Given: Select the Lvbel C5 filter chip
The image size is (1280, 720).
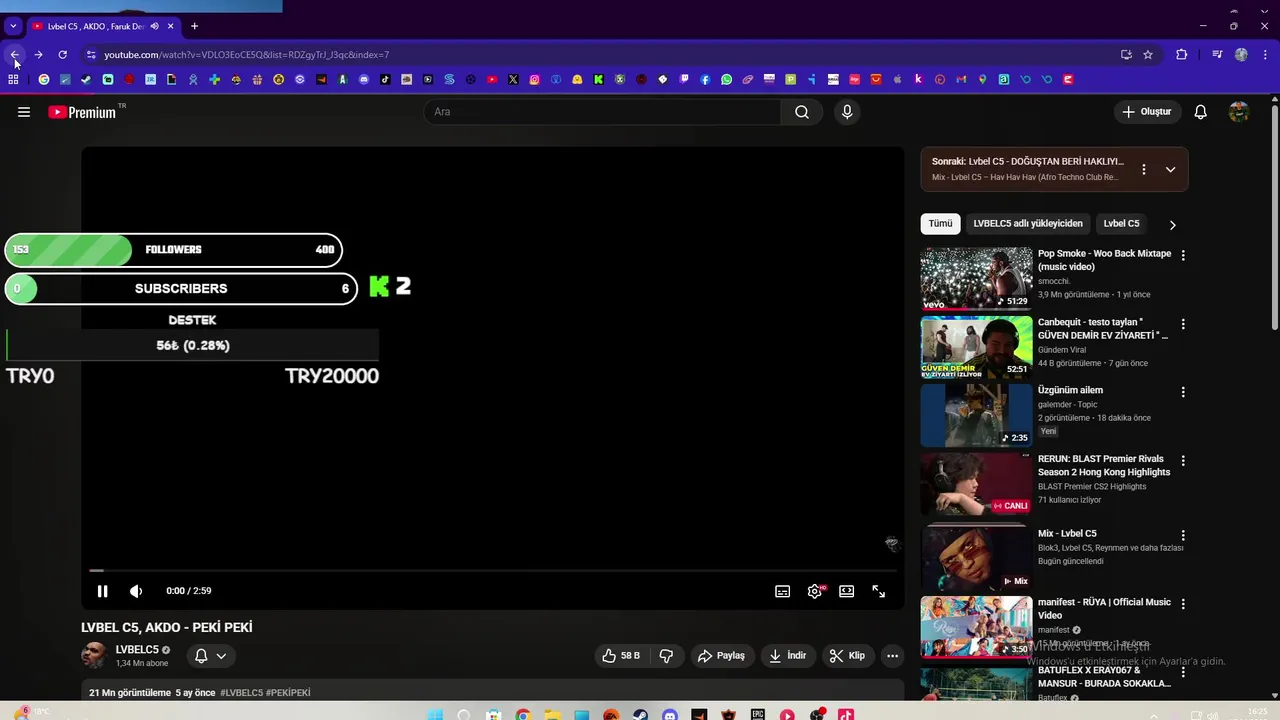Looking at the screenshot, I should (1121, 224).
